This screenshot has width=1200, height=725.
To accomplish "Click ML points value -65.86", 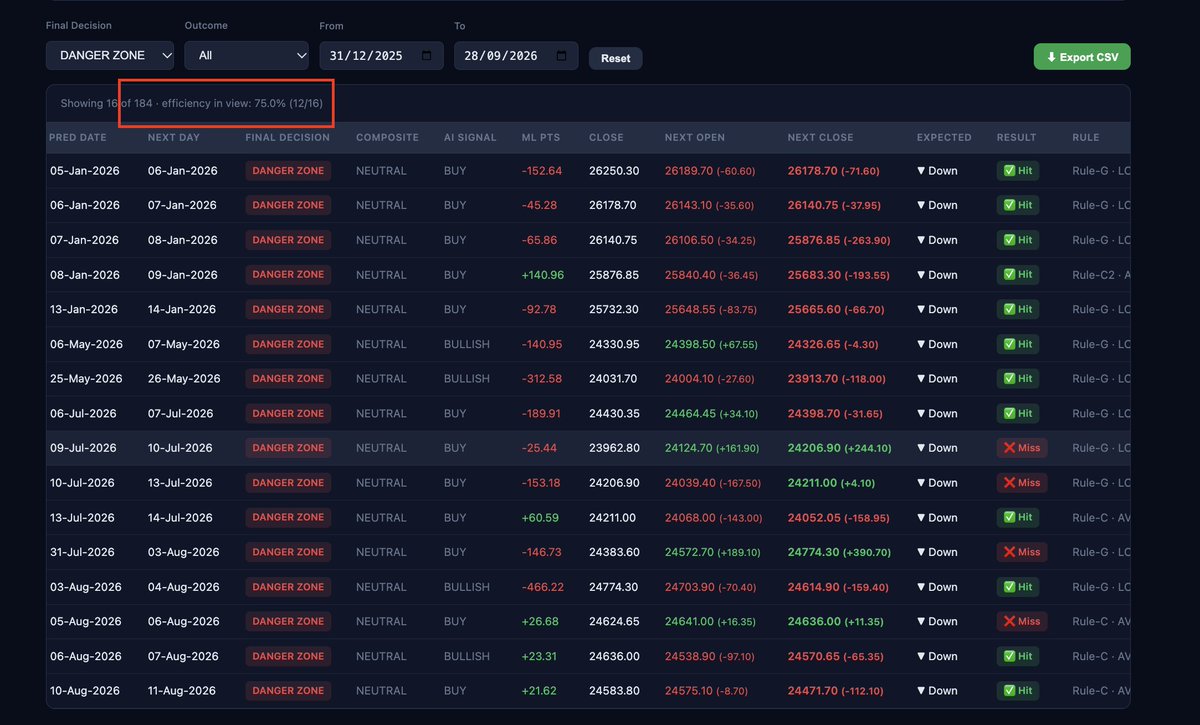I will coord(541,240).
